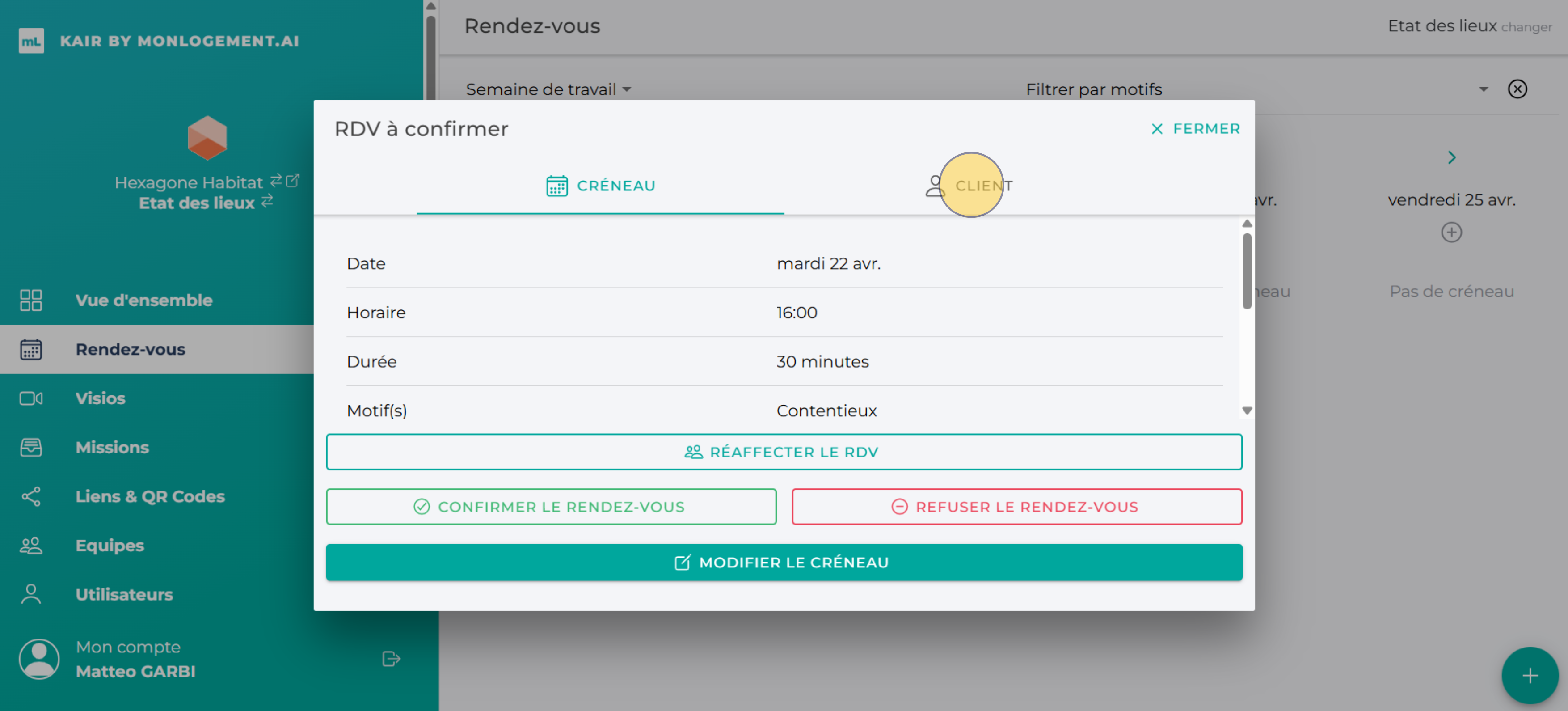Image resolution: width=1568 pixels, height=711 pixels.
Task: Open external link icon next to Hexagone Habitat
Action: [x=293, y=180]
